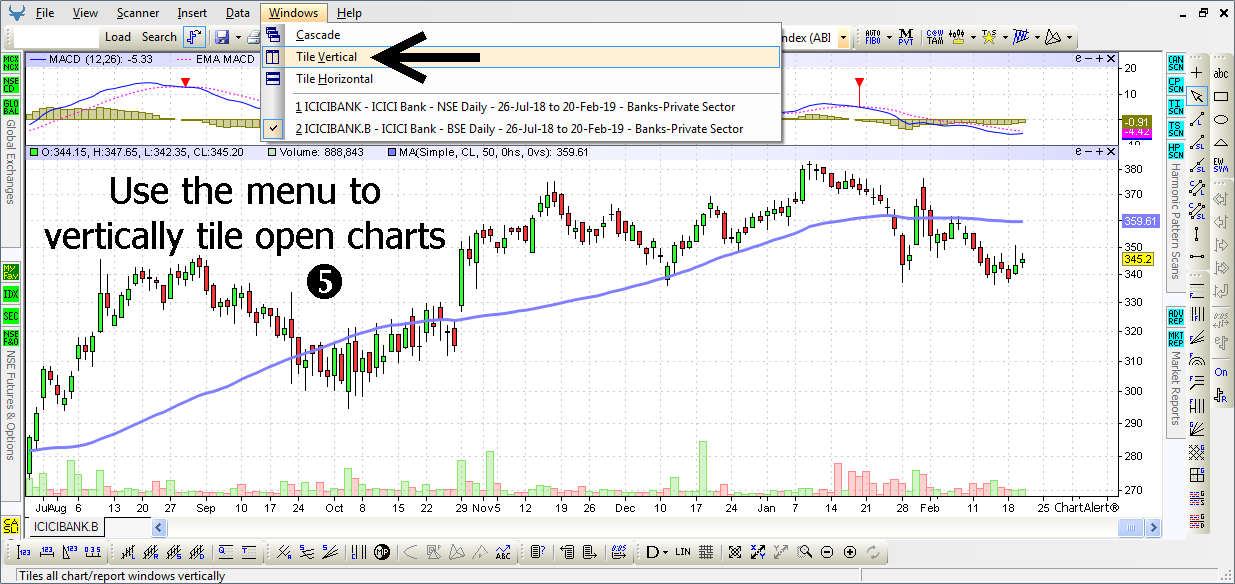This screenshot has width=1235, height=584.
Task: Select the abc text annotation tool
Action: click(1221, 73)
